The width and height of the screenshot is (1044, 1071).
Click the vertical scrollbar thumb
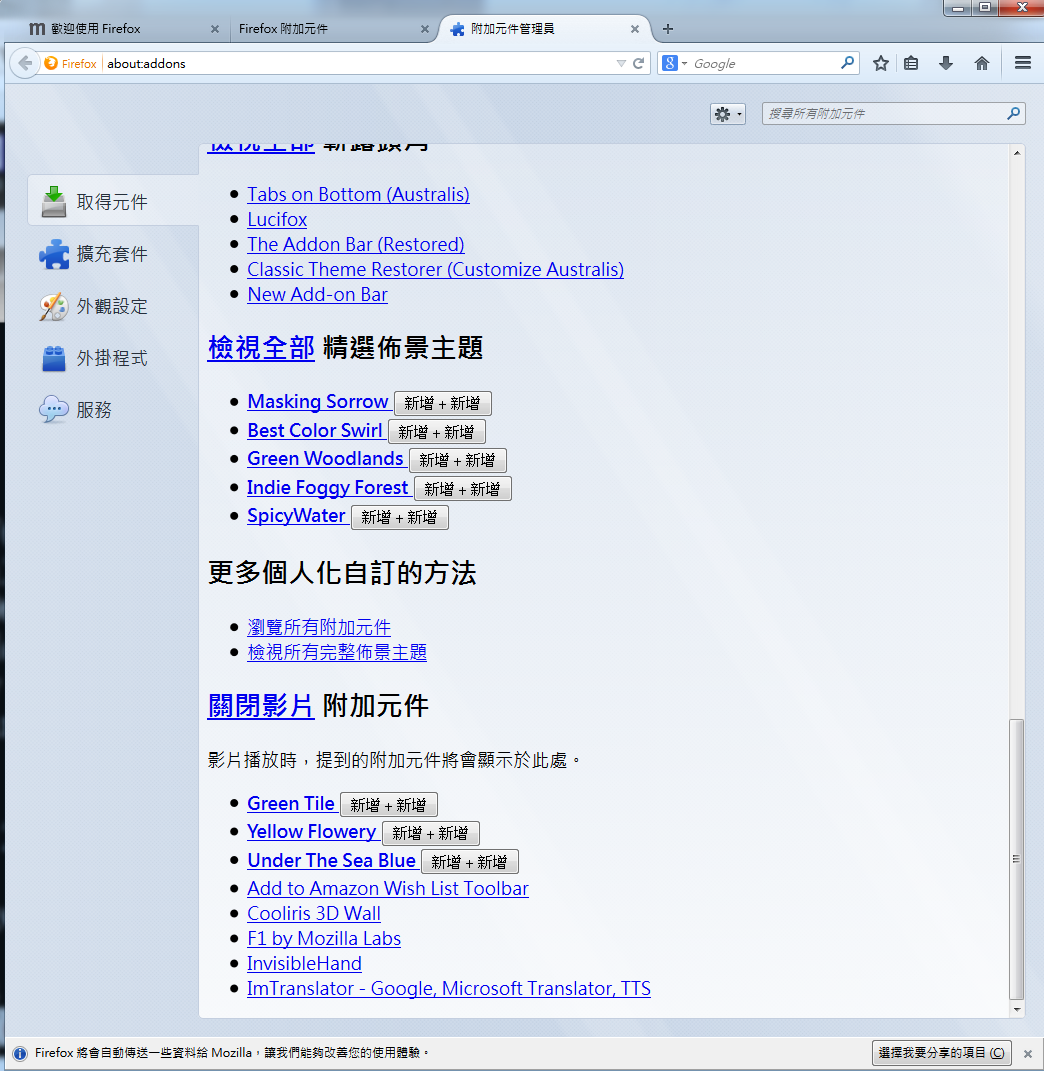tap(1017, 859)
